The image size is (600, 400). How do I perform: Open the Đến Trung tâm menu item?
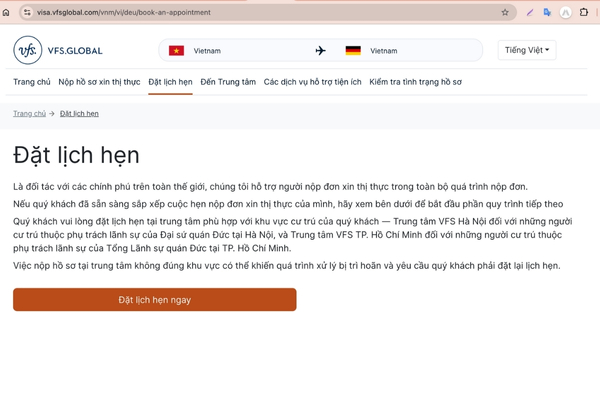(x=228, y=82)
